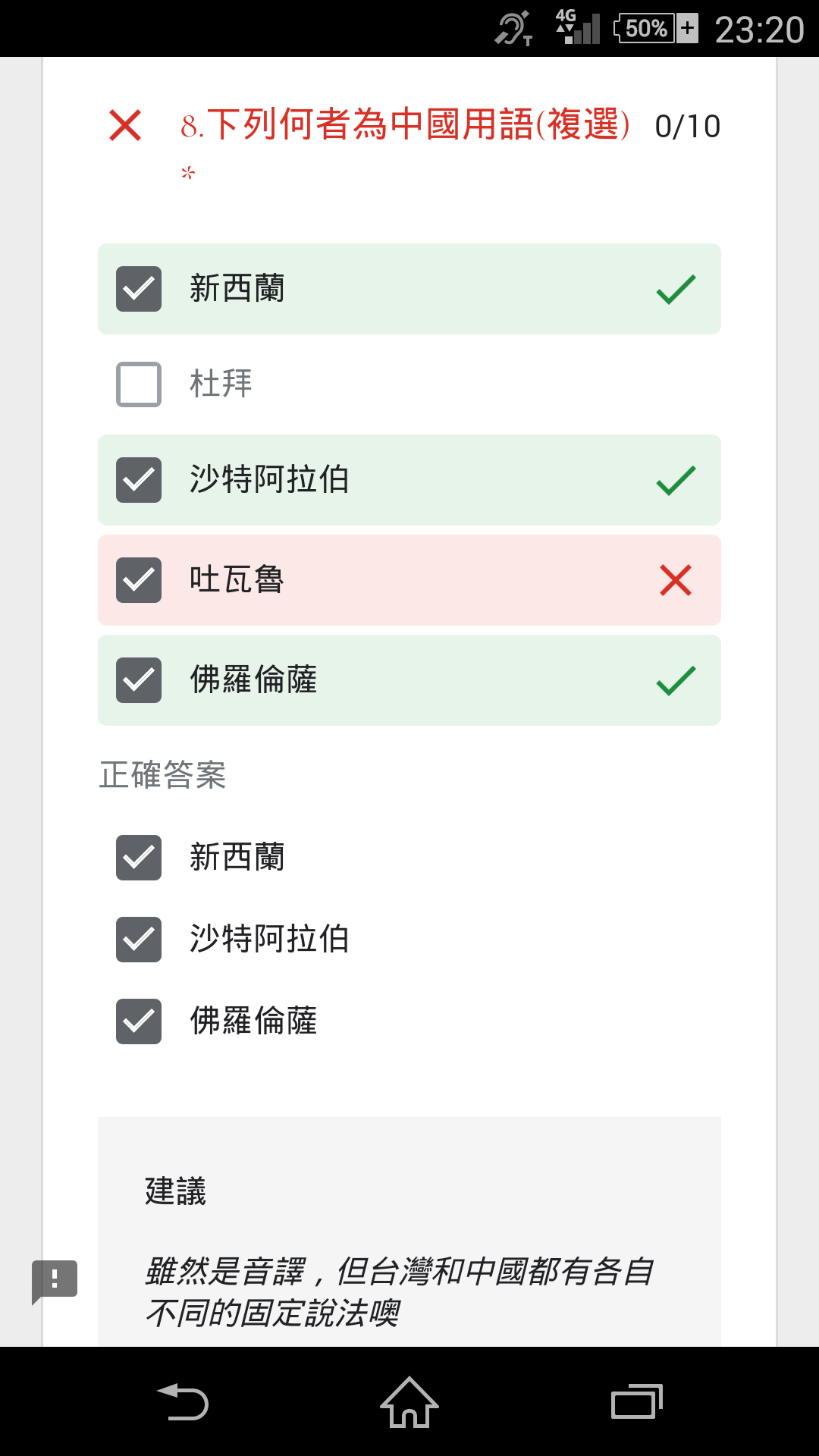819x1456 pixels.
Task: Tap 佛羅倫薩 checkbox under 正確答案
Action: click(139, 1021)
